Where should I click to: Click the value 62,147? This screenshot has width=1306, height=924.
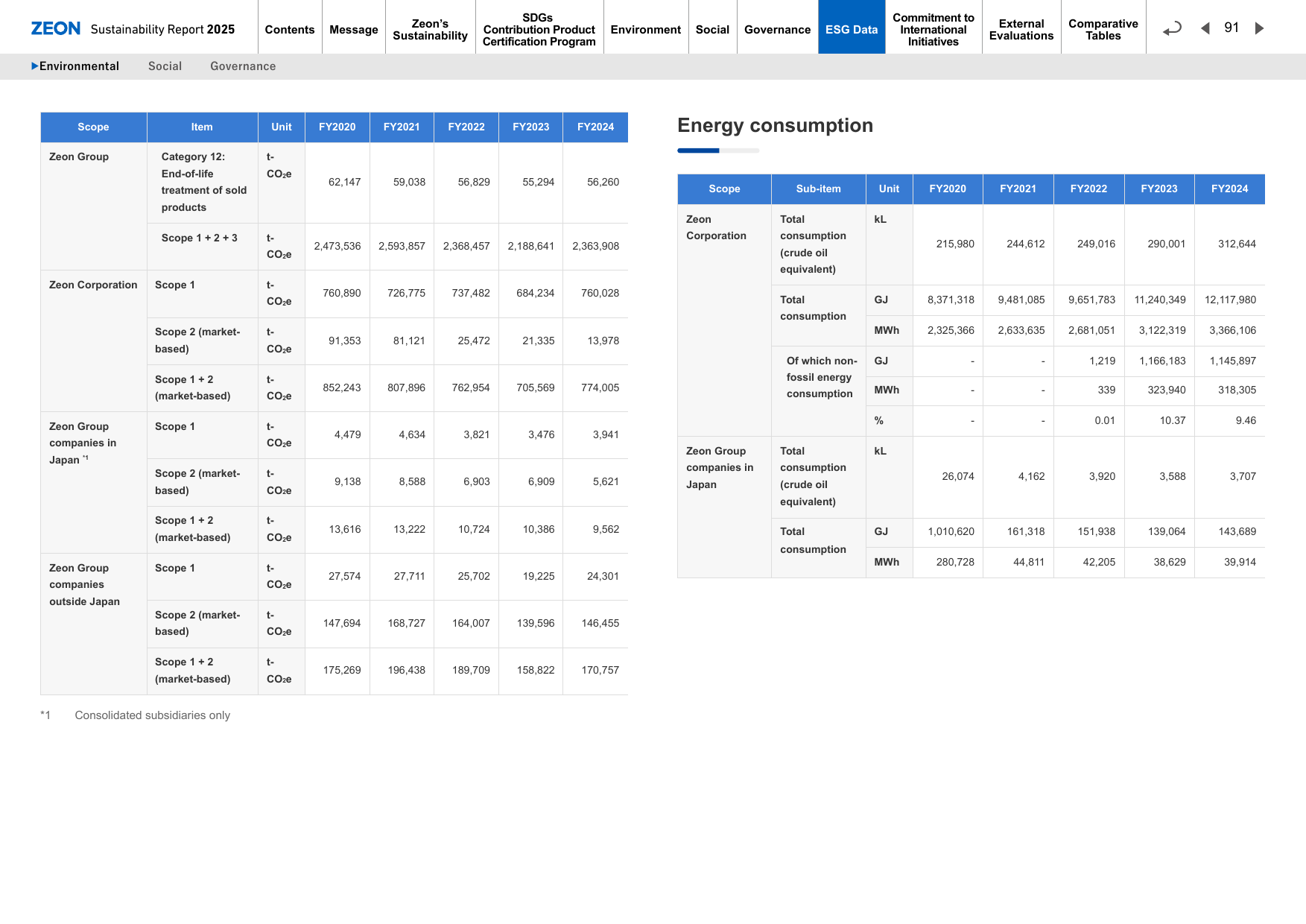click(x=345, y=182)
